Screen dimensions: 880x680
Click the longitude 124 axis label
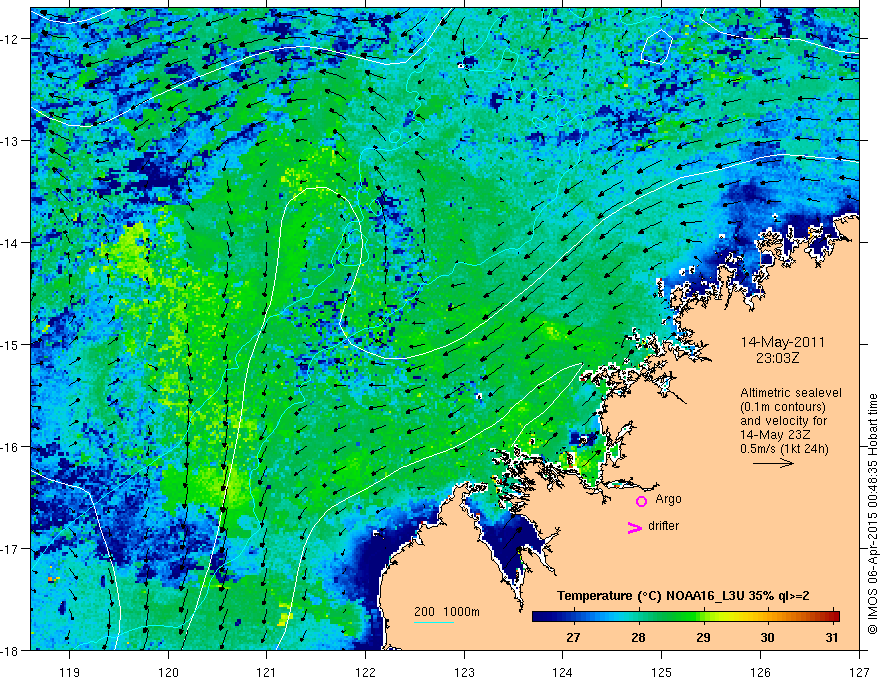pos(563,672)
